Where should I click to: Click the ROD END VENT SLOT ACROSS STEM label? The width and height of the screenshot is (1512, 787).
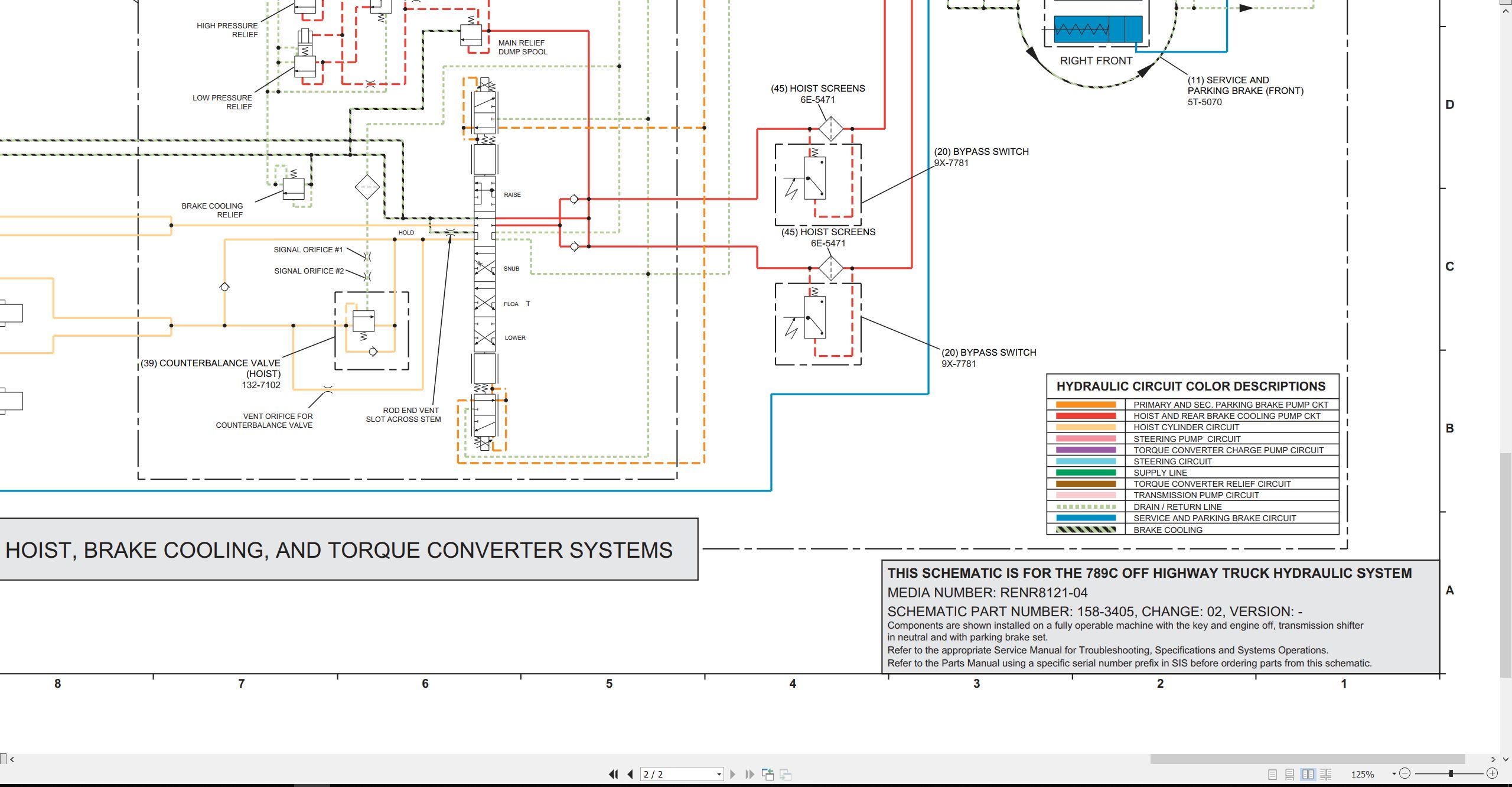coord(403,415)
